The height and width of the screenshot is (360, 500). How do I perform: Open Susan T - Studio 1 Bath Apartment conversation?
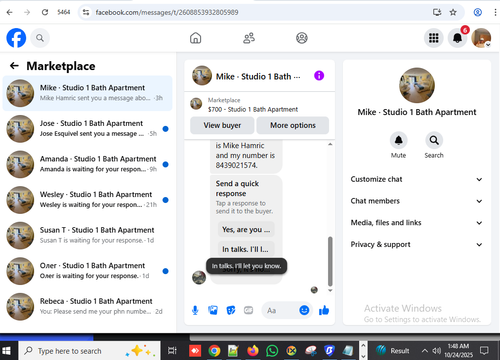coord(87,236)
